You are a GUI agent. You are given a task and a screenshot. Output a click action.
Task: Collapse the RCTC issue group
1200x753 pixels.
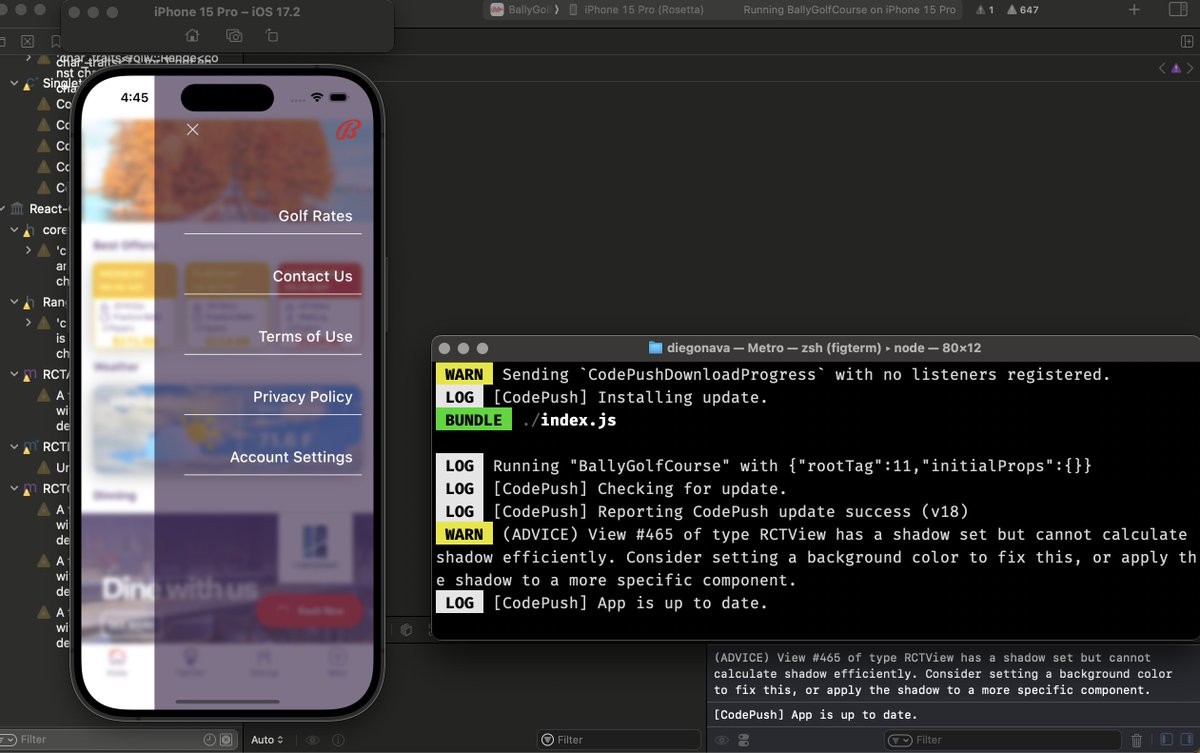[x=14, y=489]
